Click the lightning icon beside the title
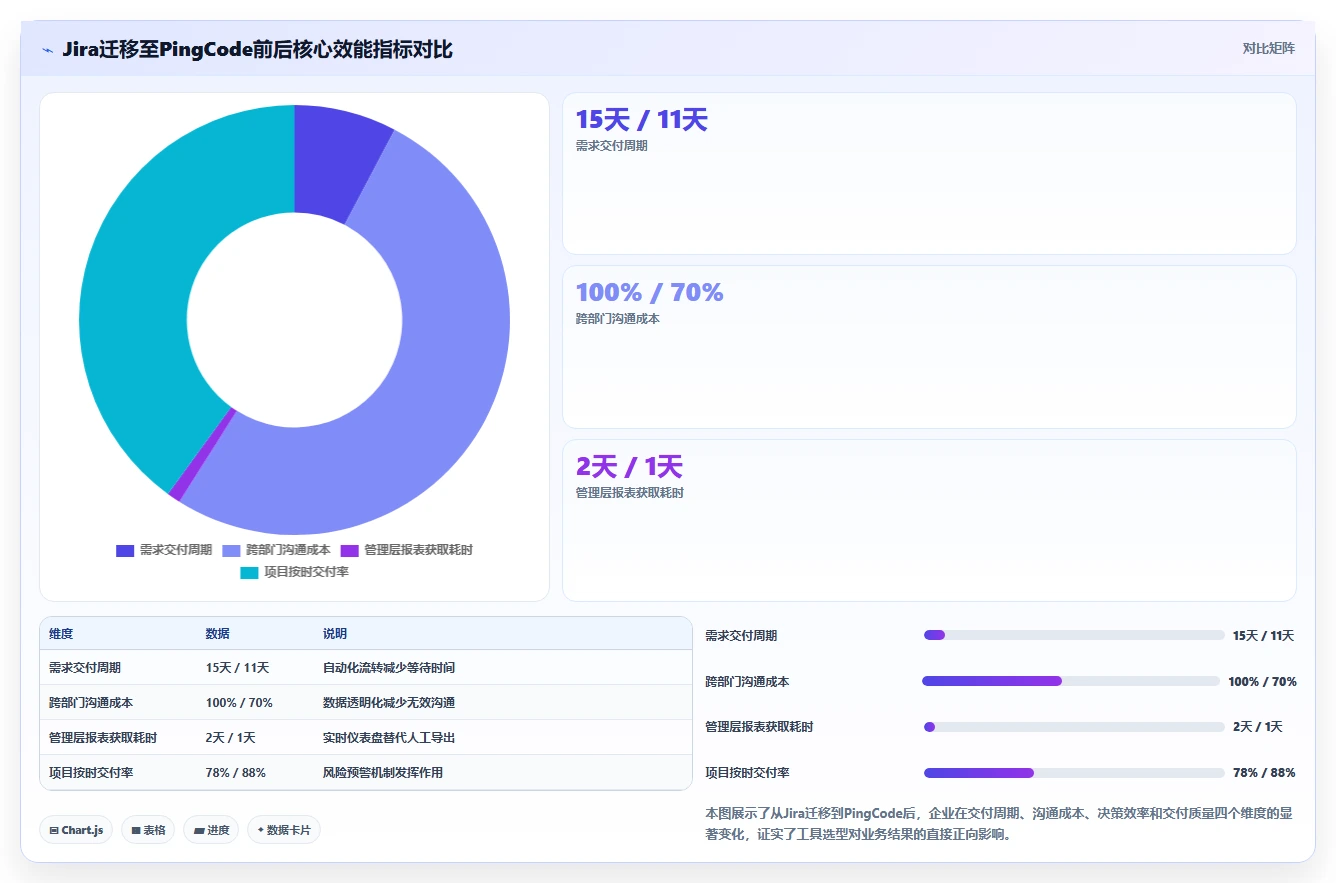Screen dimensions: 1336x883 coord(47,50)
